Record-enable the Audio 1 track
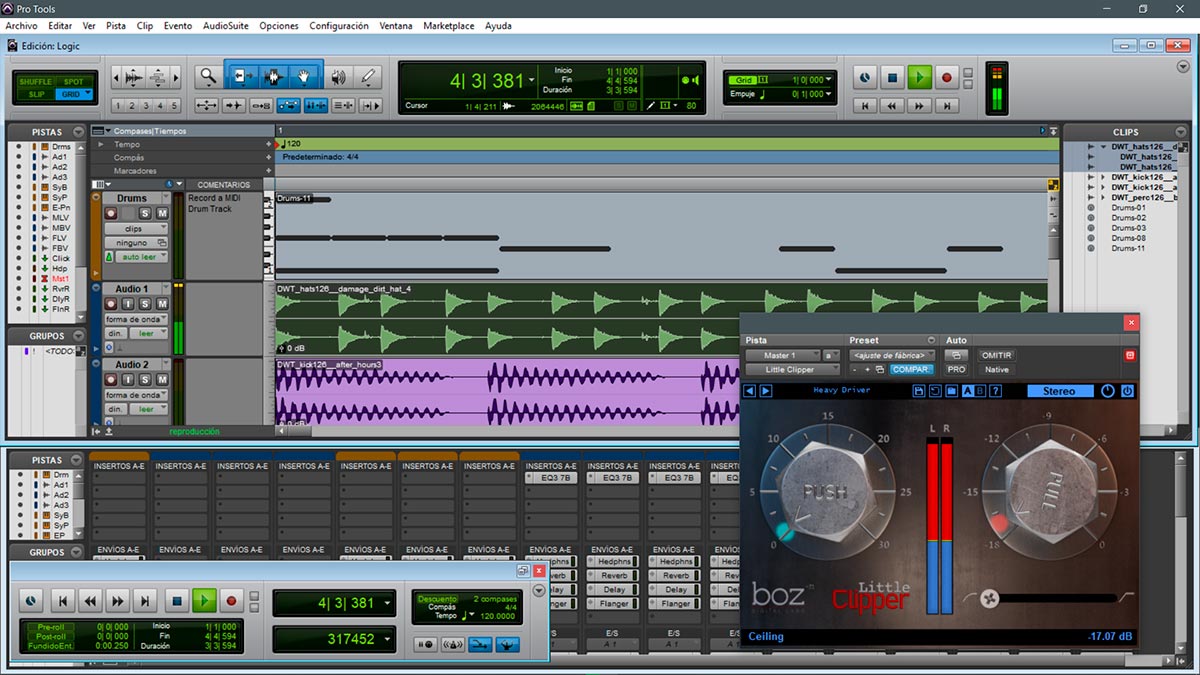 111,304
